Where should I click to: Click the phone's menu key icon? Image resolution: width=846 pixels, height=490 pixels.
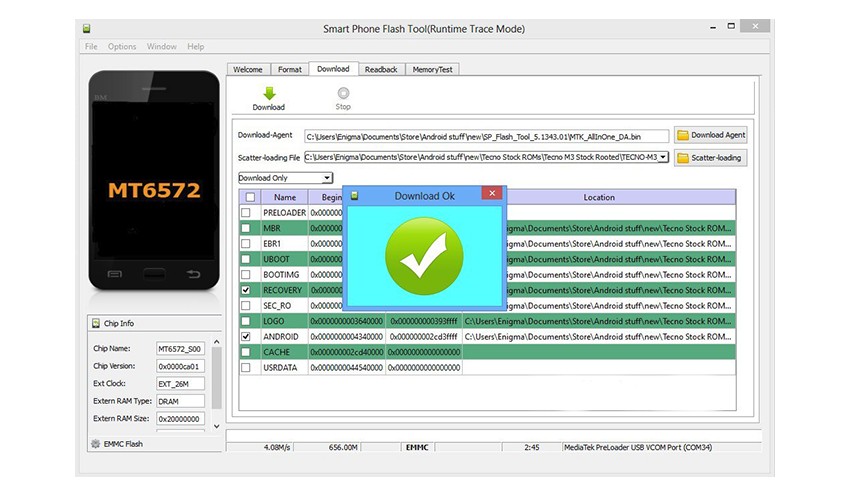114,274
